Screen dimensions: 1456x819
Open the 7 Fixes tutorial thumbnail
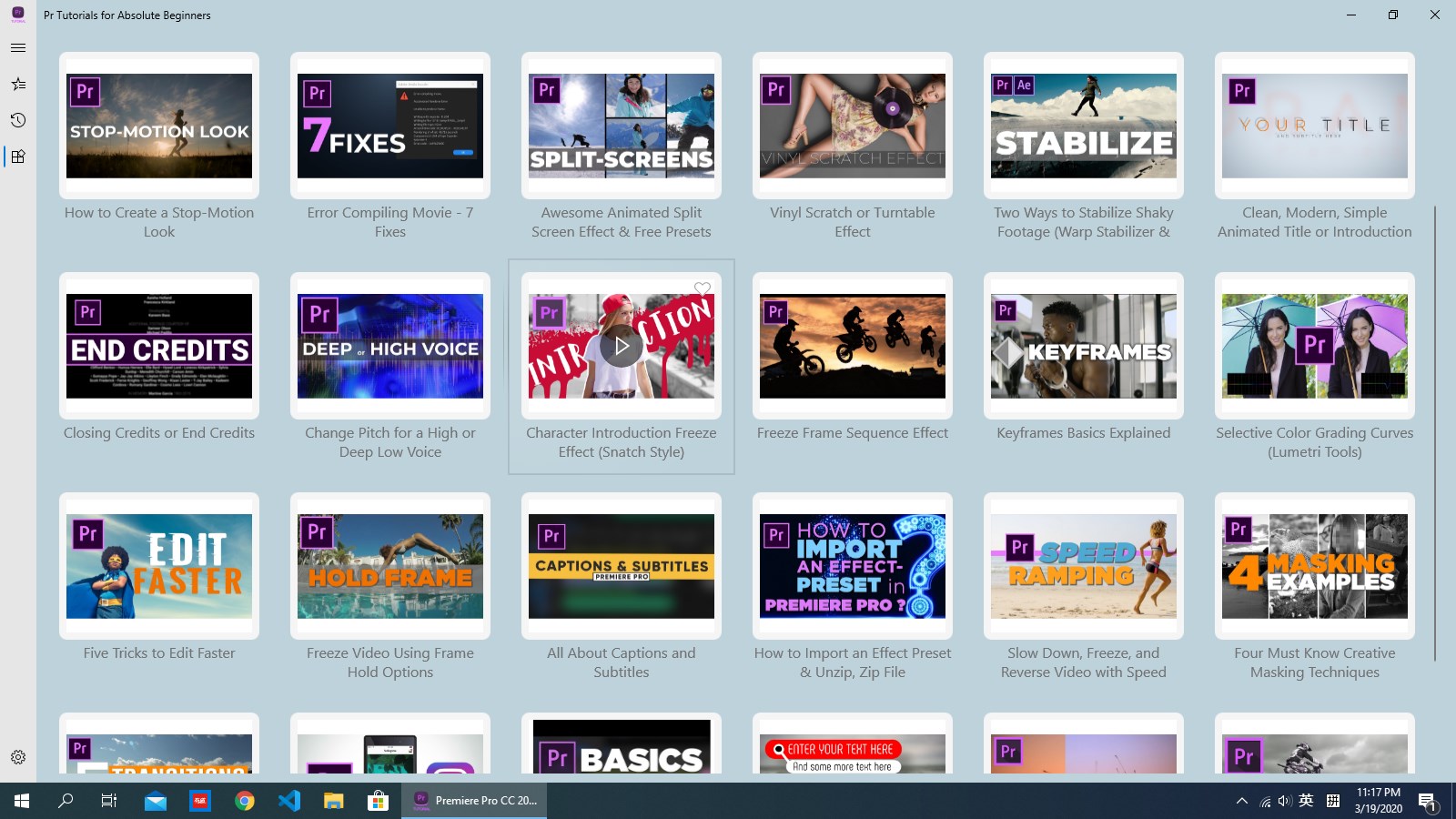point(390,126)
